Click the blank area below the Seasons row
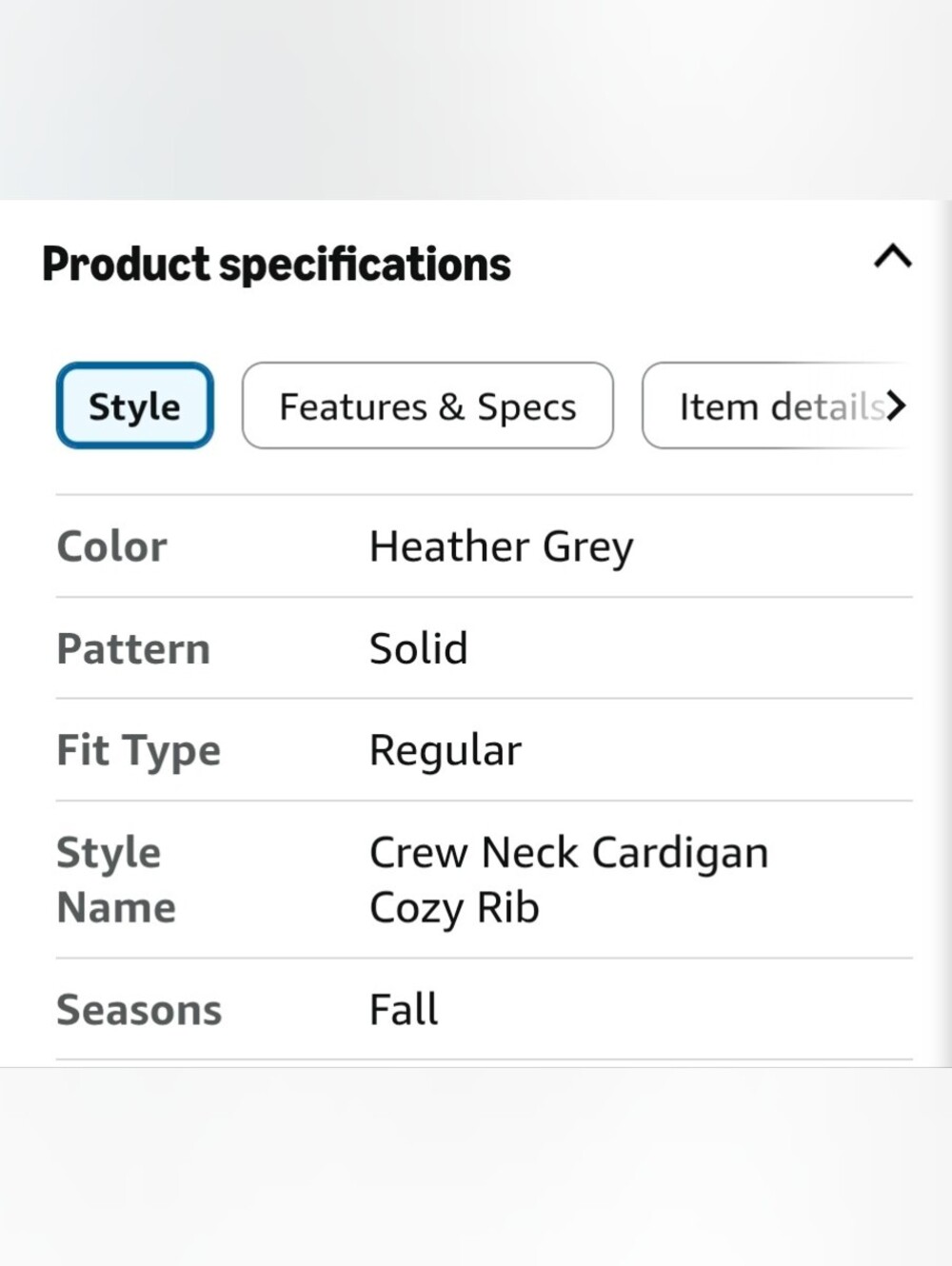The image size is (952, 1266). (x=476, y=1166)
